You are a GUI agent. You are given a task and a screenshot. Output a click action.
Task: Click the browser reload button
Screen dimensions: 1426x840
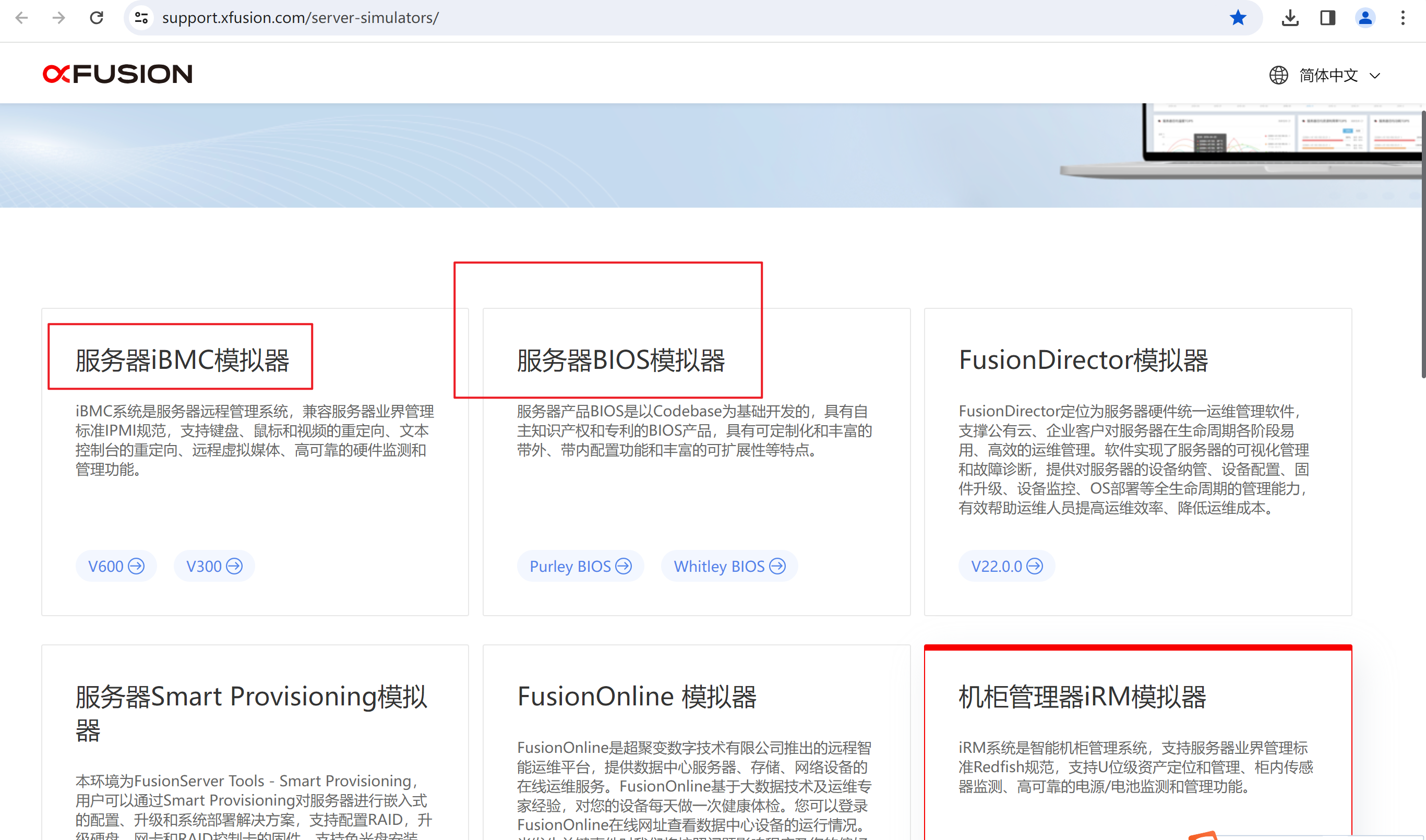click(x=97, y=18)
